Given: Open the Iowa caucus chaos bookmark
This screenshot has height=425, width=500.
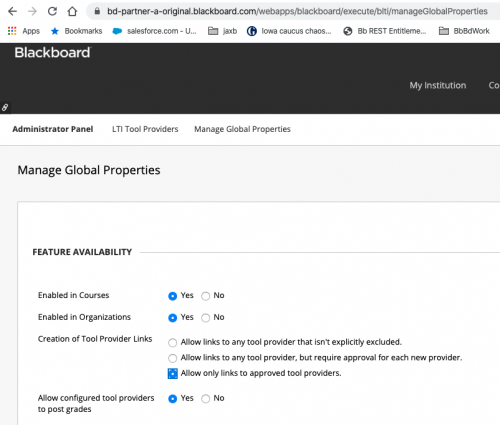Looking at the screenshot, I should [x=289, y=31].
